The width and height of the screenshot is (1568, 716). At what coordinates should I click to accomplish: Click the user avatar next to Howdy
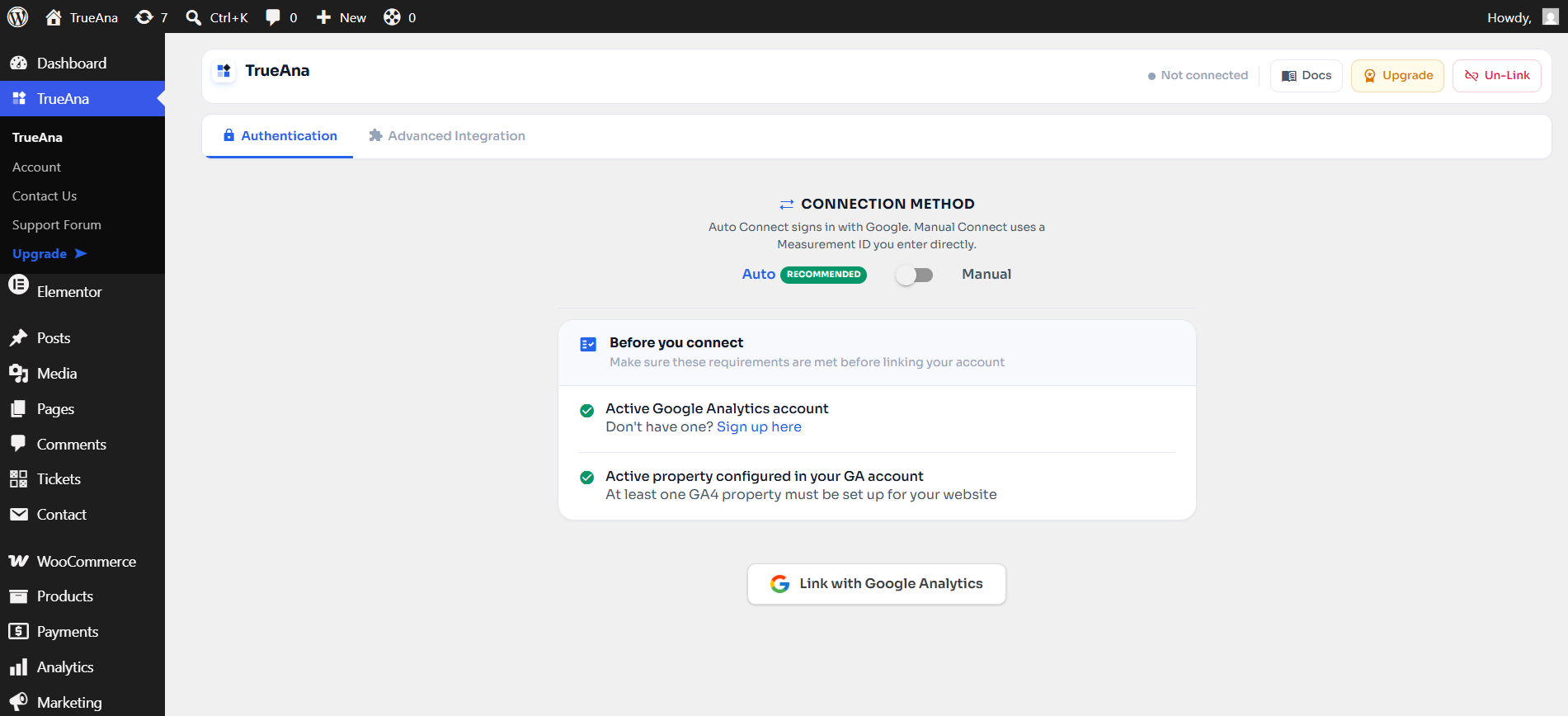tap(1551, 16)
